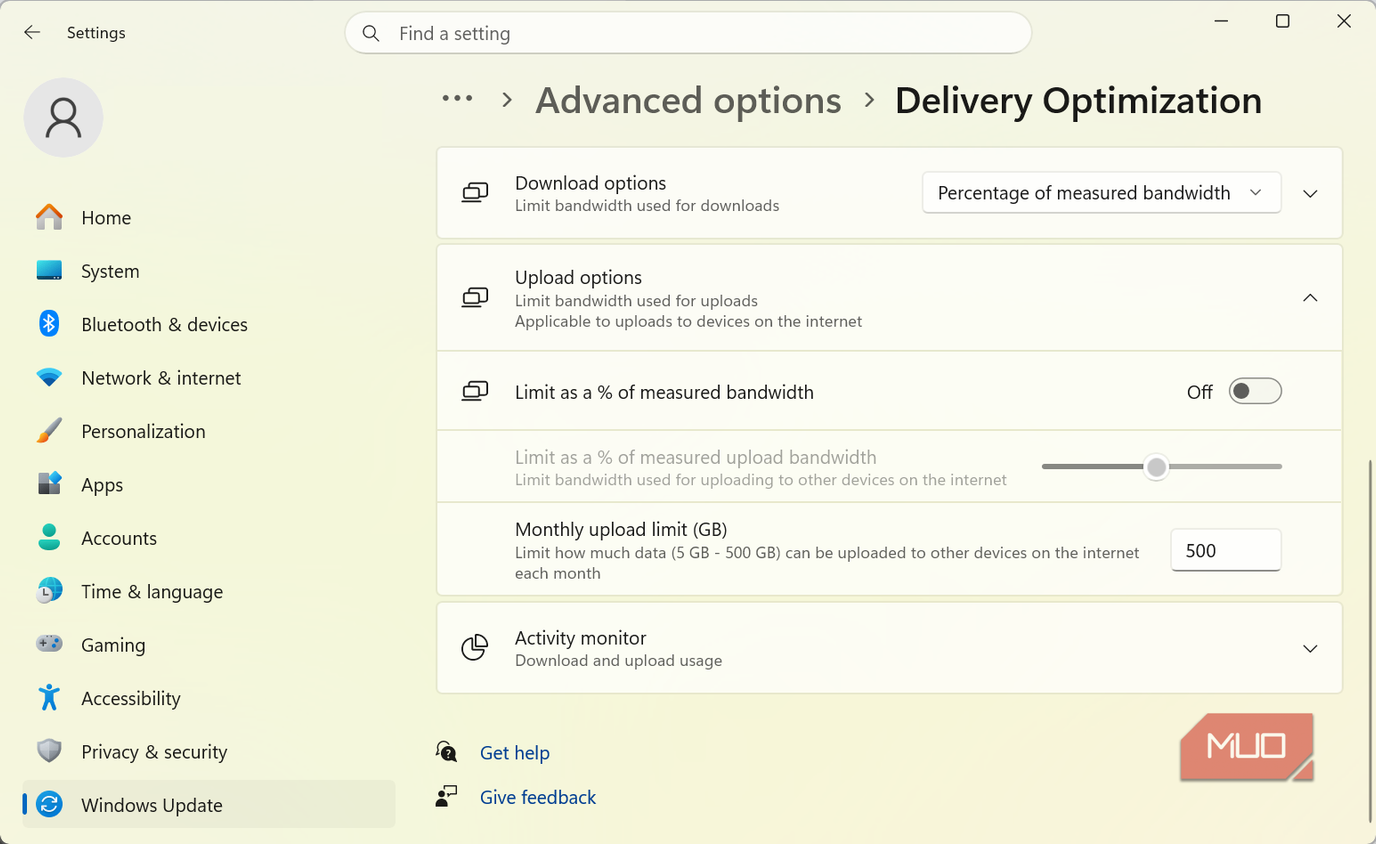Maximize the Settings window
Screen dimensions: 1376x844
[1283, 21]
